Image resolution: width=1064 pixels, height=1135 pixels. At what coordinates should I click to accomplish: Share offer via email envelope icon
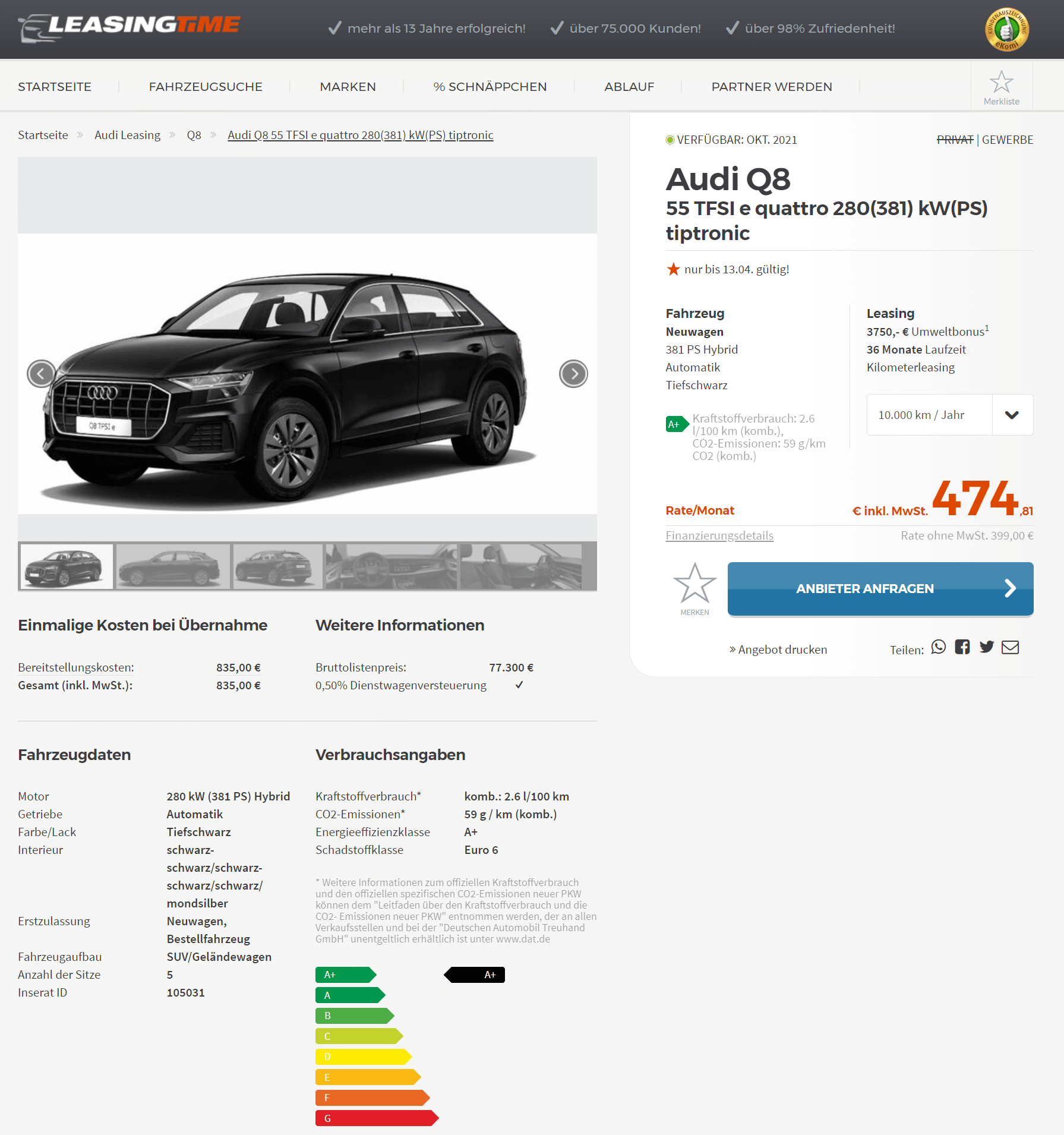1010,647
